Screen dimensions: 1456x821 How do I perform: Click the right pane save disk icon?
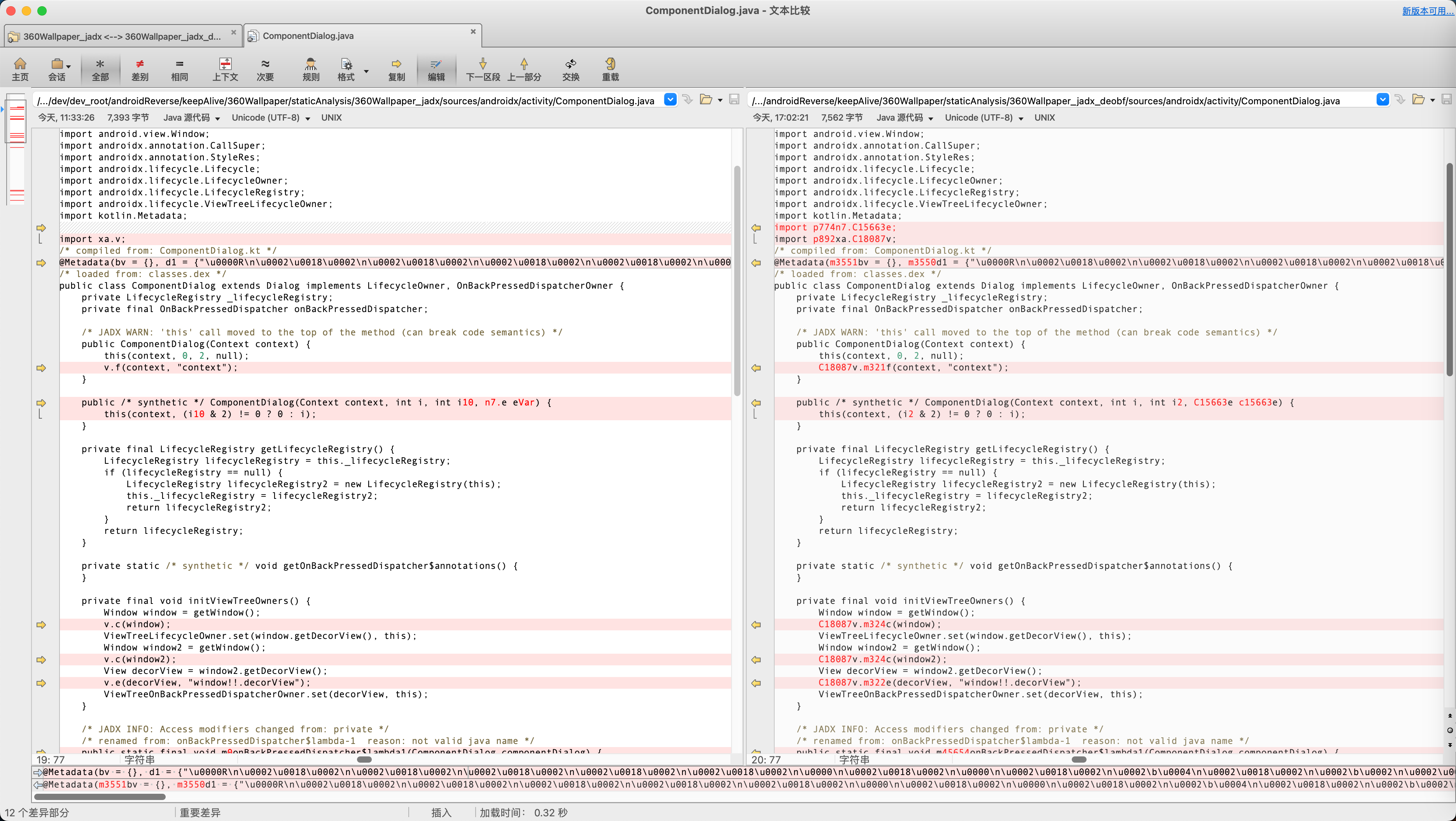point(1446,100)
